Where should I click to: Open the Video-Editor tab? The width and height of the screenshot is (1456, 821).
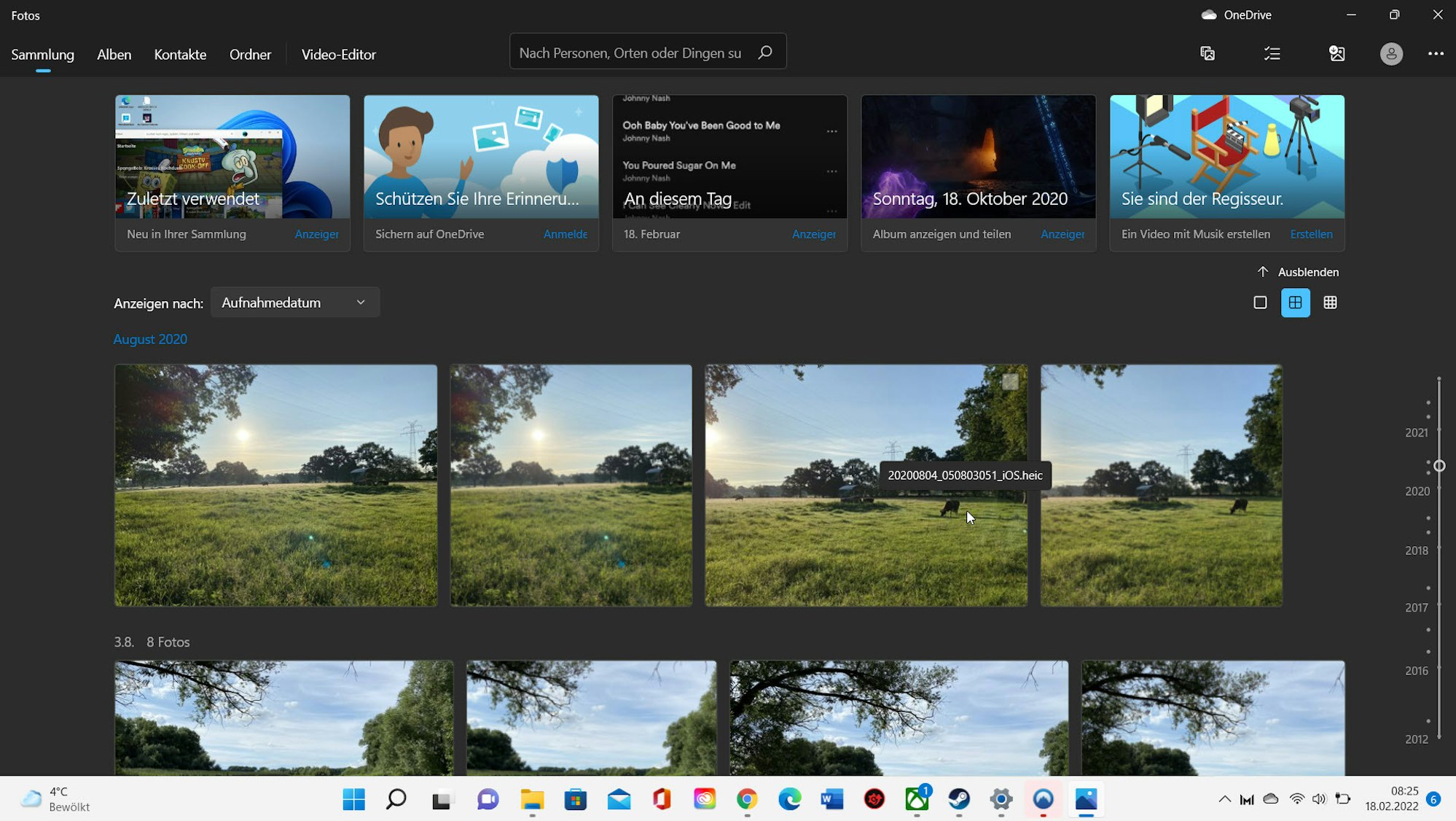(x=338, y=54)
